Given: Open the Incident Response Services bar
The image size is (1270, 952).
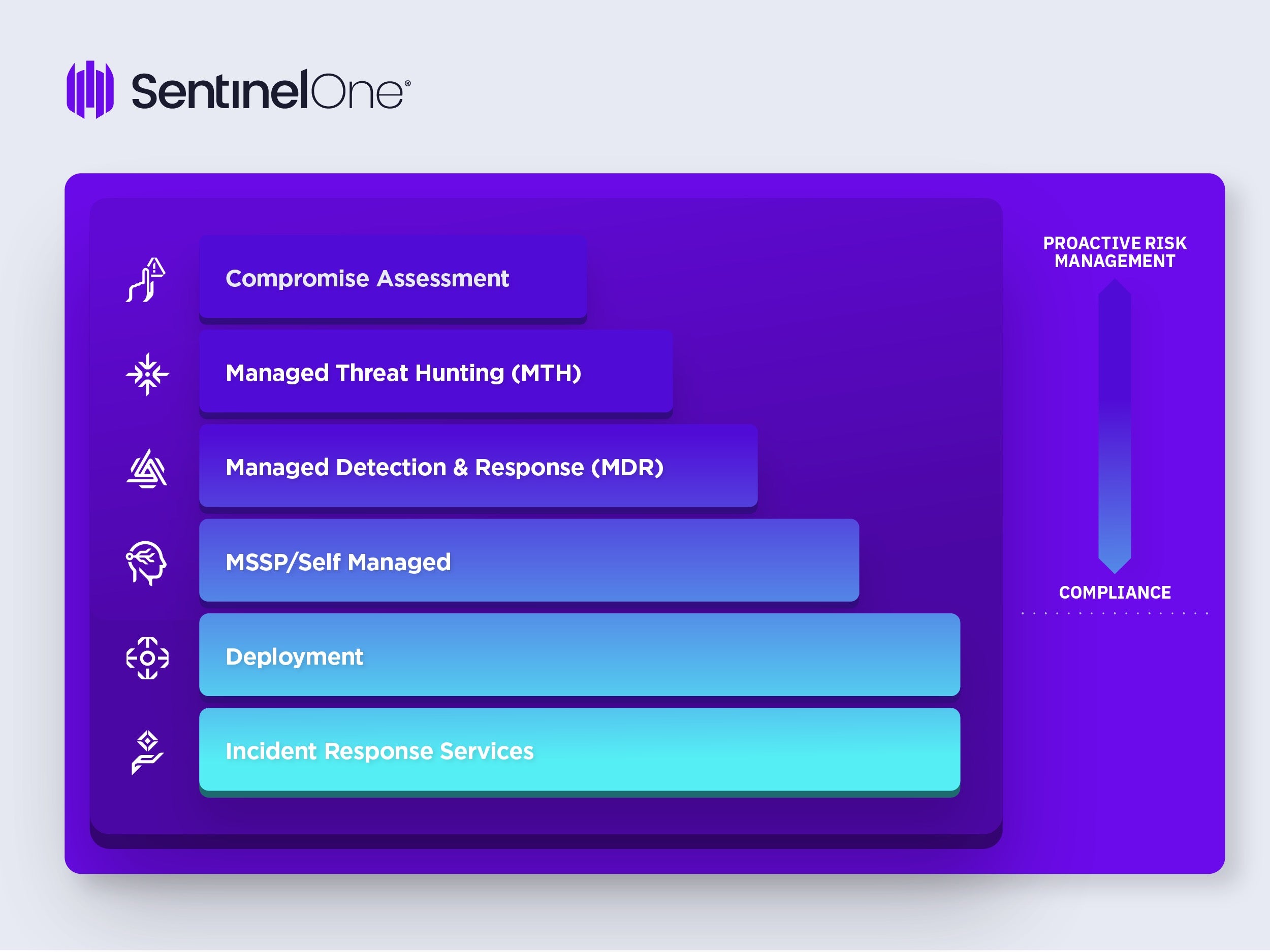Looking at the screenshot, I should pos(579,750).
